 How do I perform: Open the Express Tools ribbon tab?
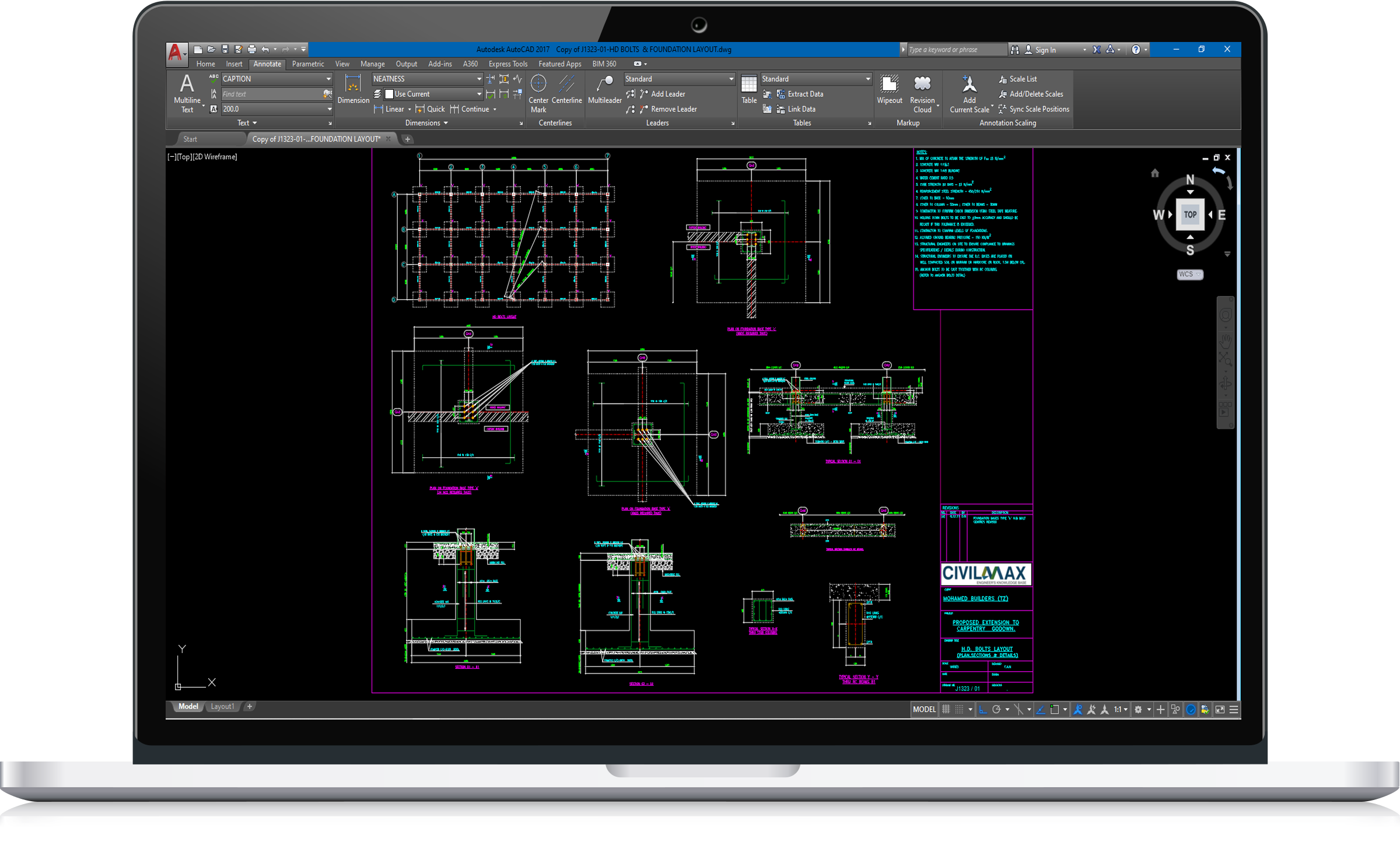(508, 64)
